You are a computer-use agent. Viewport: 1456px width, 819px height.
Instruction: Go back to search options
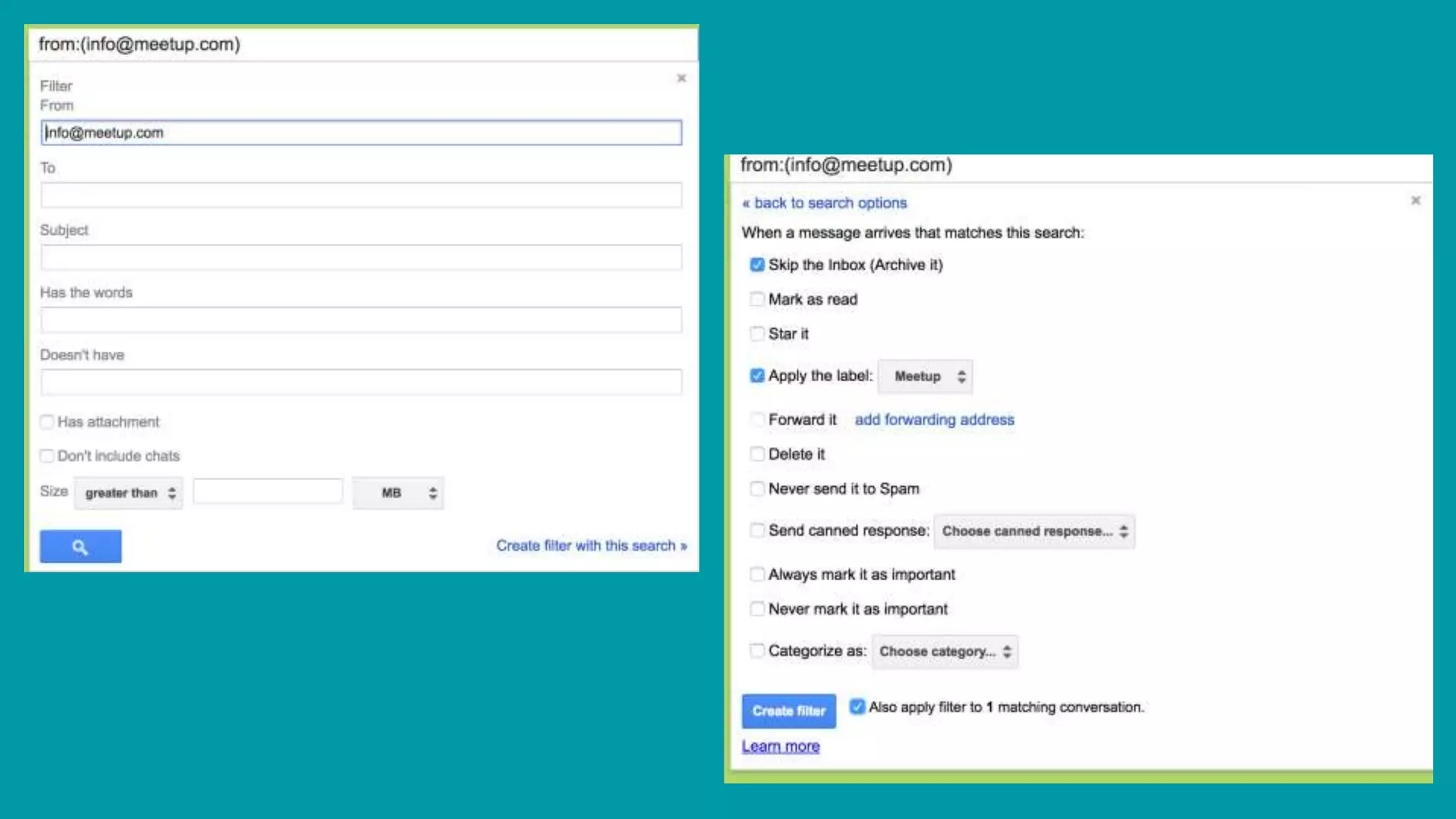[x=825, y=203]
